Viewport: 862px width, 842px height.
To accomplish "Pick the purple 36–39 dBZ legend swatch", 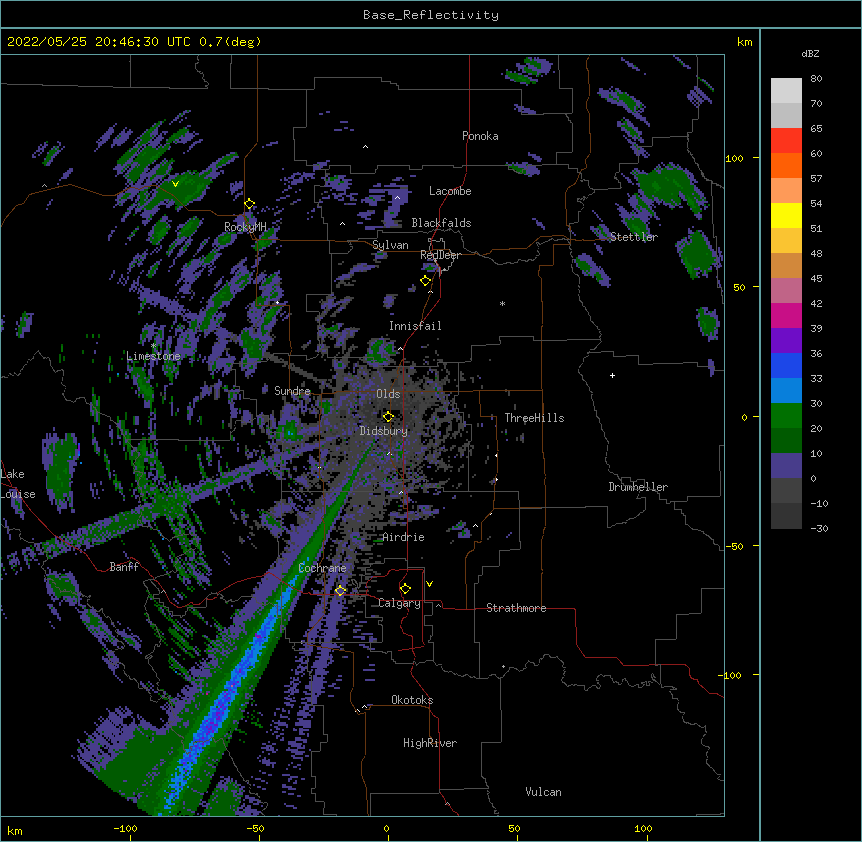I will coord(786,341).
